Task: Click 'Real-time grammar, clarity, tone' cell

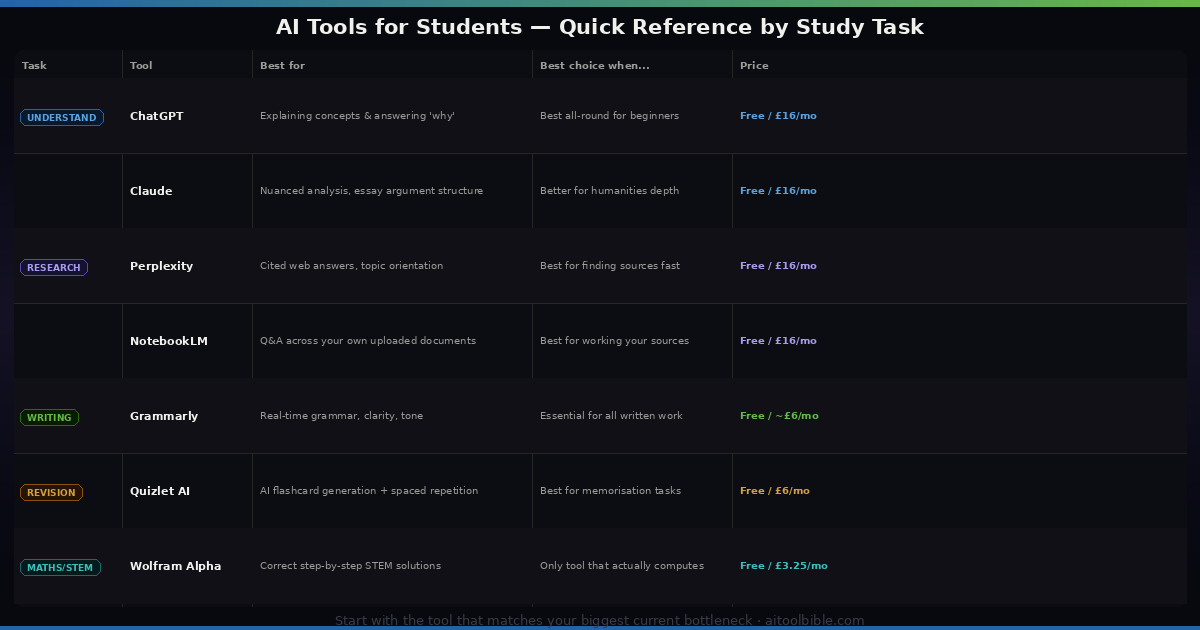Action: tap(341, 416)
